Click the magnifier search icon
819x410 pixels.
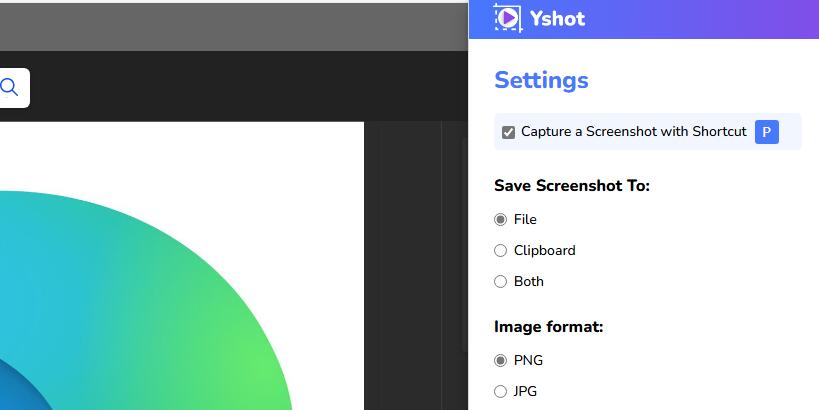(9, 88)
